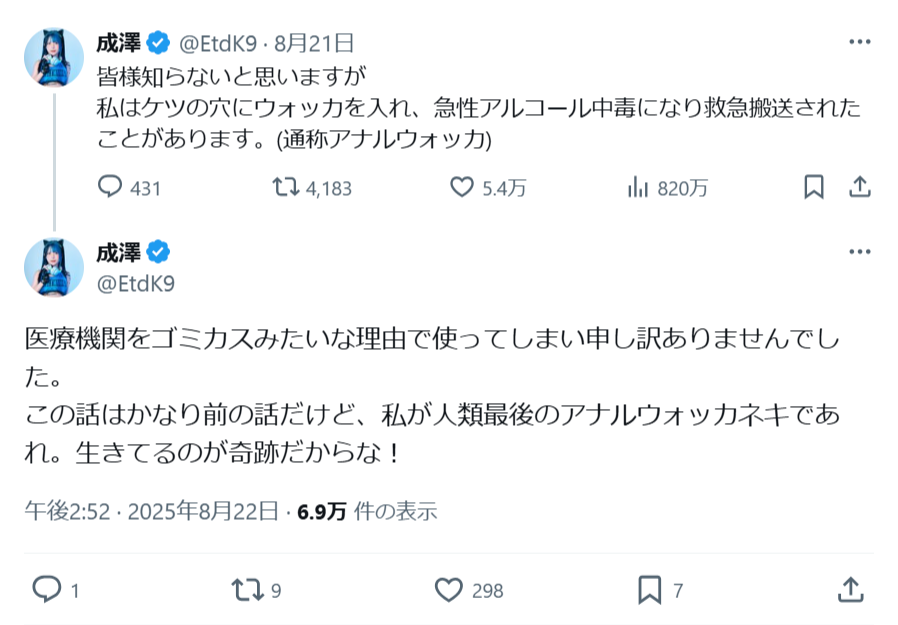Reply to the main tweet with 1 reply
The width and height of the screenshot is (898, 625).
(x=47, y=590)
